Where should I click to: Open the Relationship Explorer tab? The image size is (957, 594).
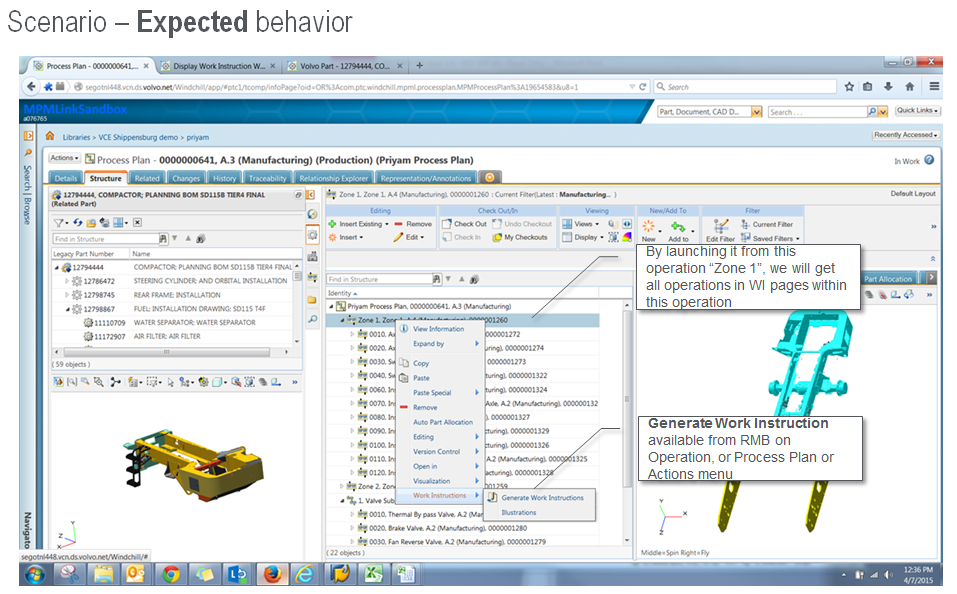click(x=333, y=178)
